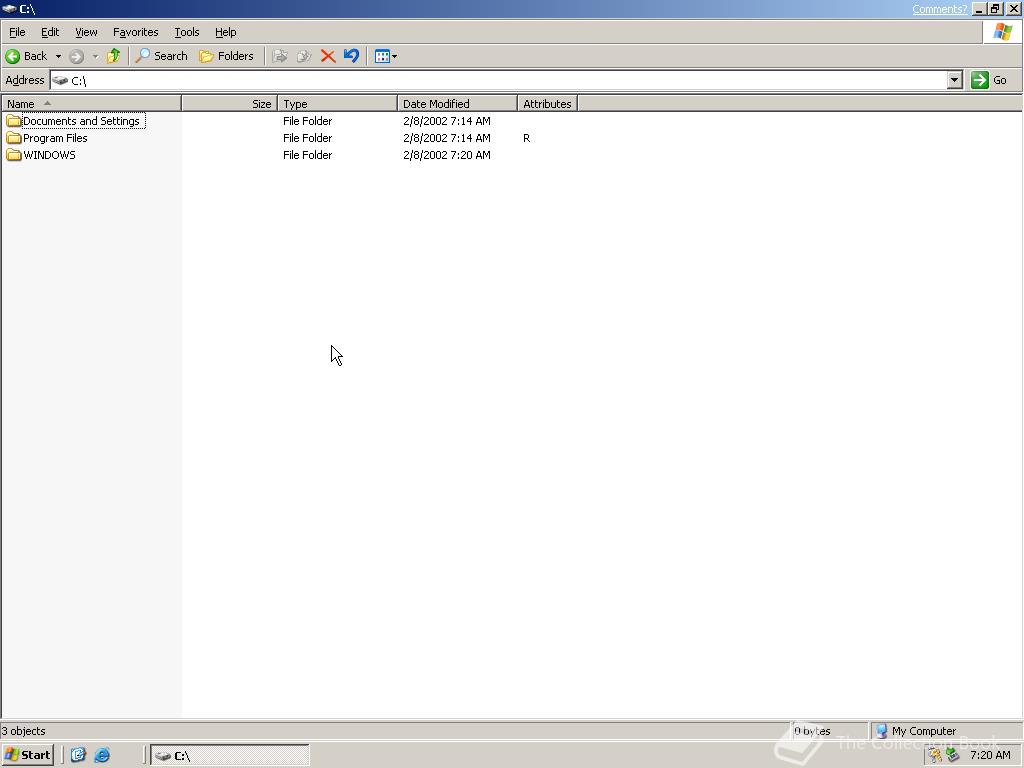
Task: Open the Views dropdown button
Action: coord(385,56)
